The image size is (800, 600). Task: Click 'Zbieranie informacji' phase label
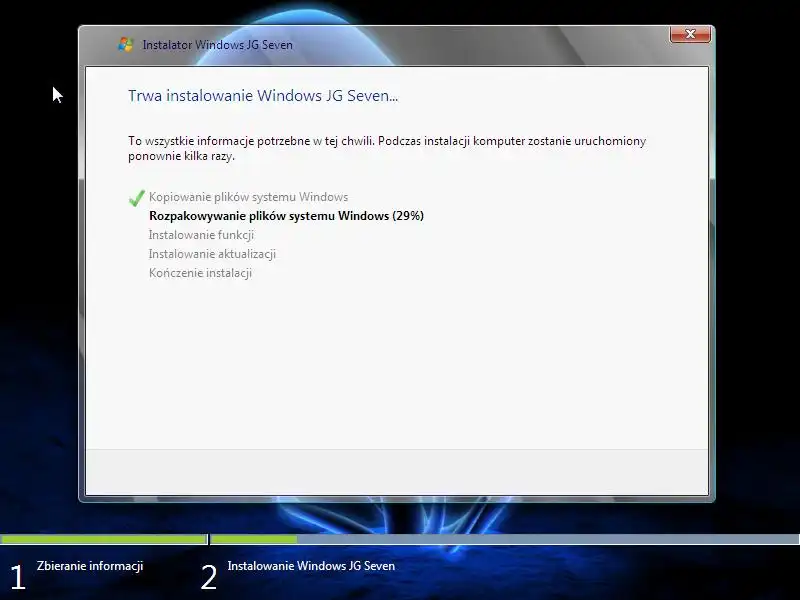point(90,566)
